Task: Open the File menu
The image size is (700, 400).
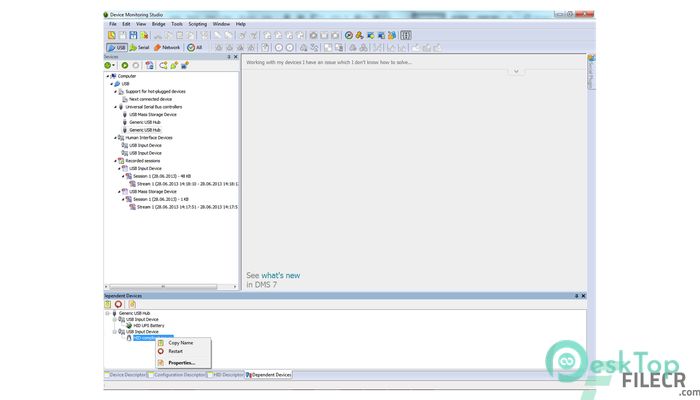Action: pos(112,24)
